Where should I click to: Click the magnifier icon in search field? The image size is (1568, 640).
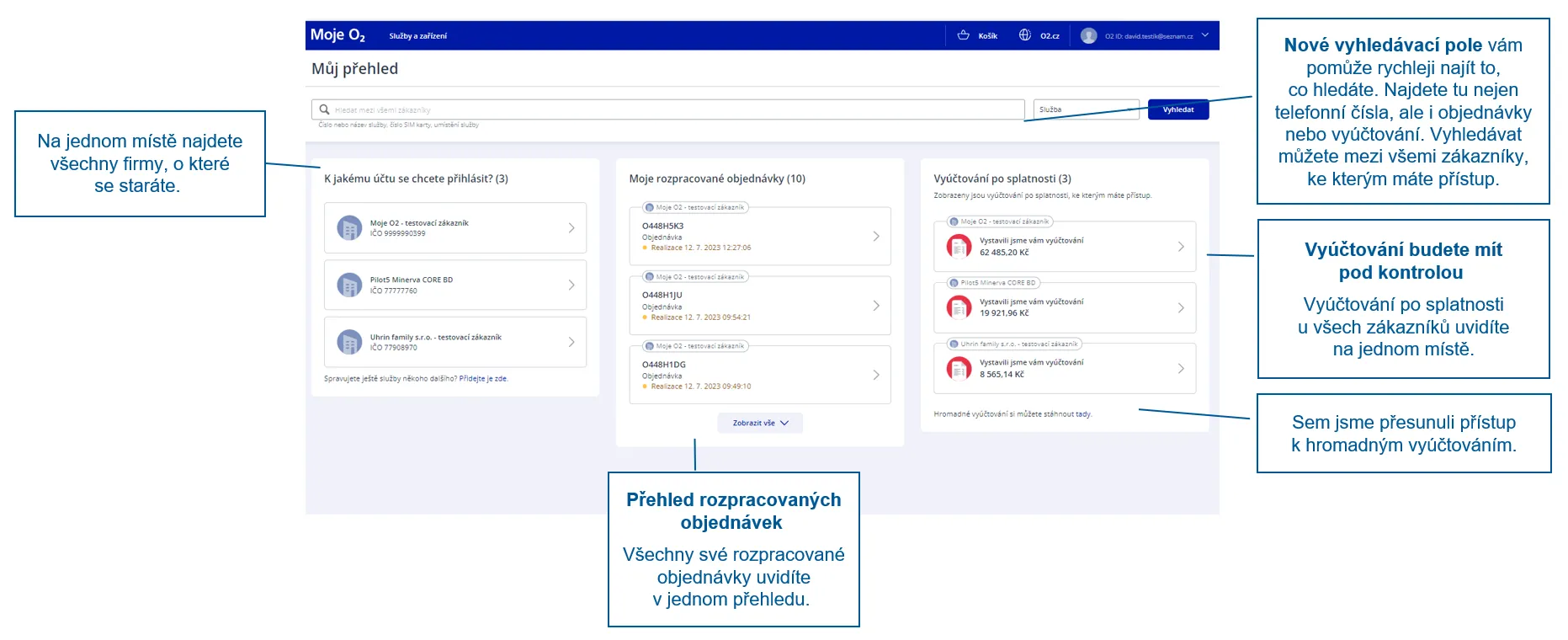[324, 109]
